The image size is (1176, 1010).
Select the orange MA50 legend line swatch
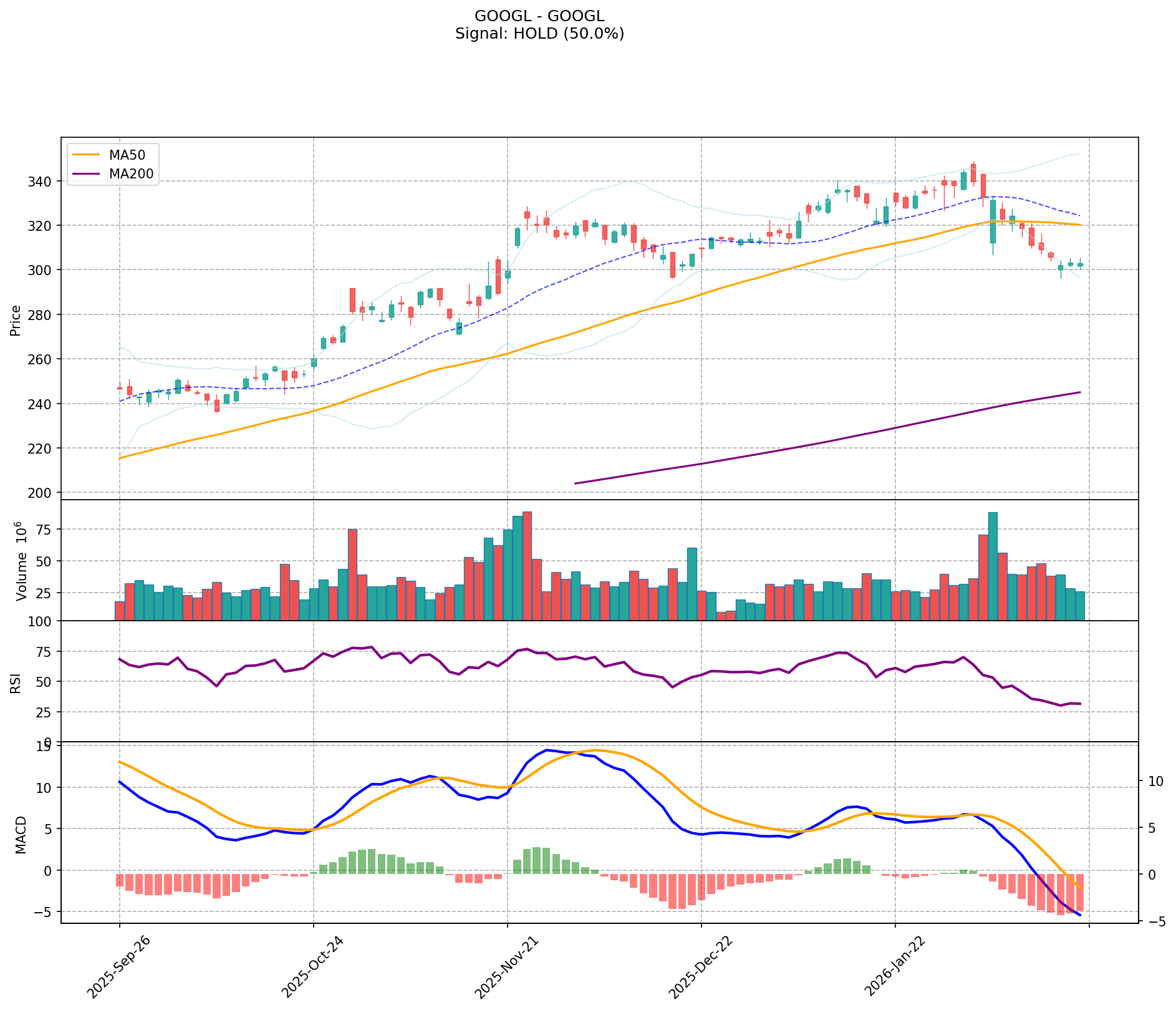[87, 155]
